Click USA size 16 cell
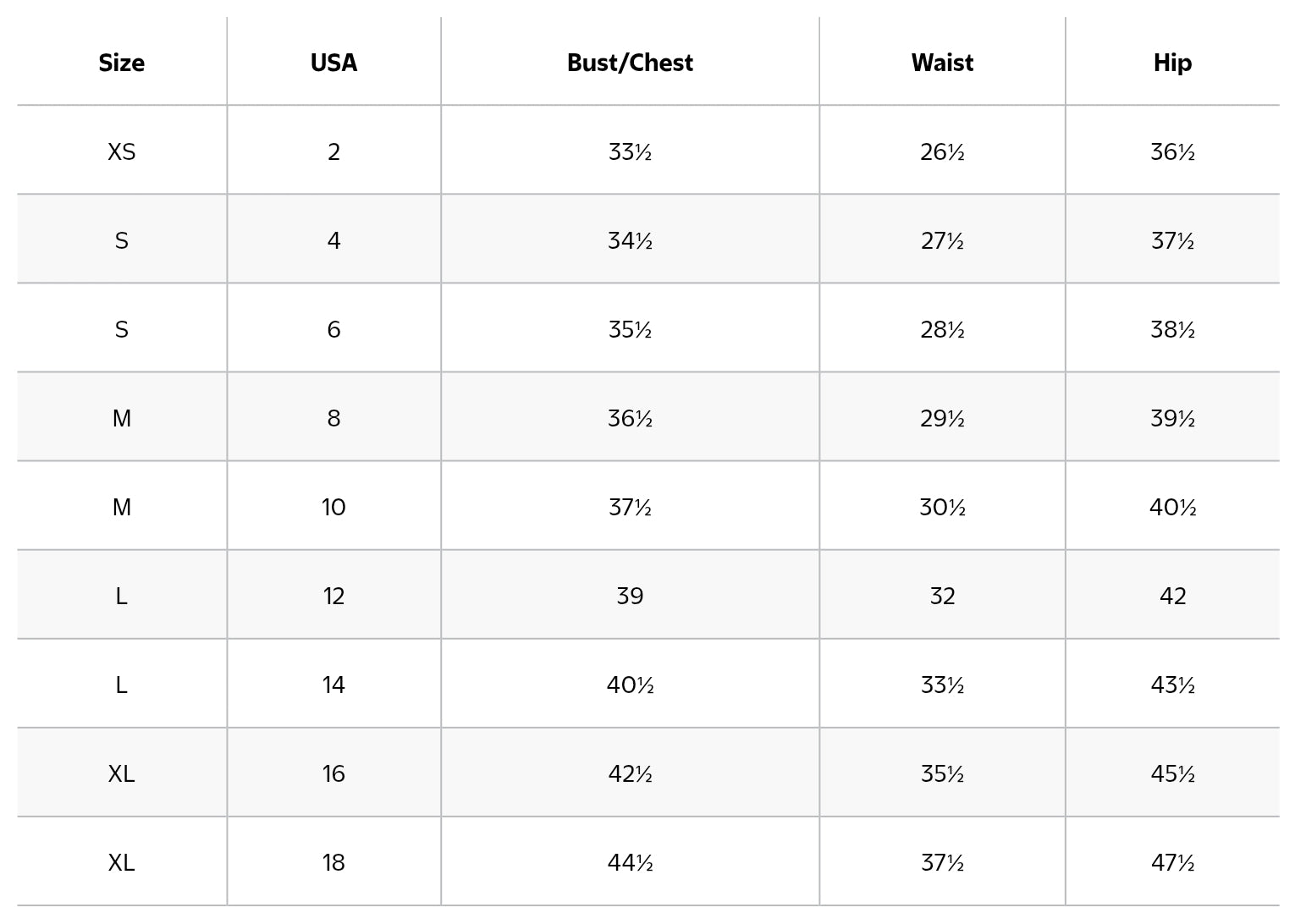The width and height of the screenshot is (1295, 924). [x=333, y=773]
